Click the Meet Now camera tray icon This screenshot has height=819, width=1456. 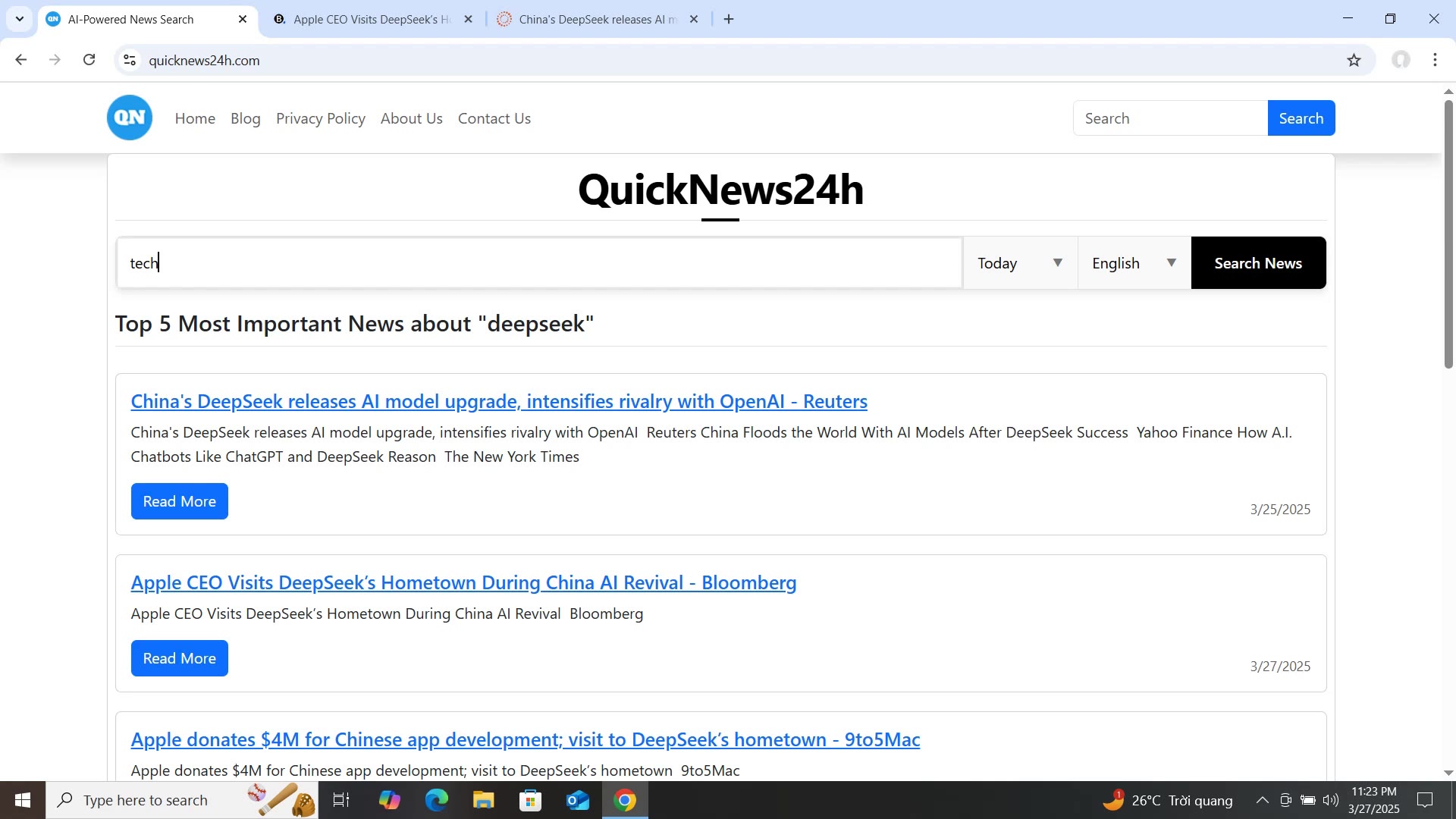point(1285,800)
